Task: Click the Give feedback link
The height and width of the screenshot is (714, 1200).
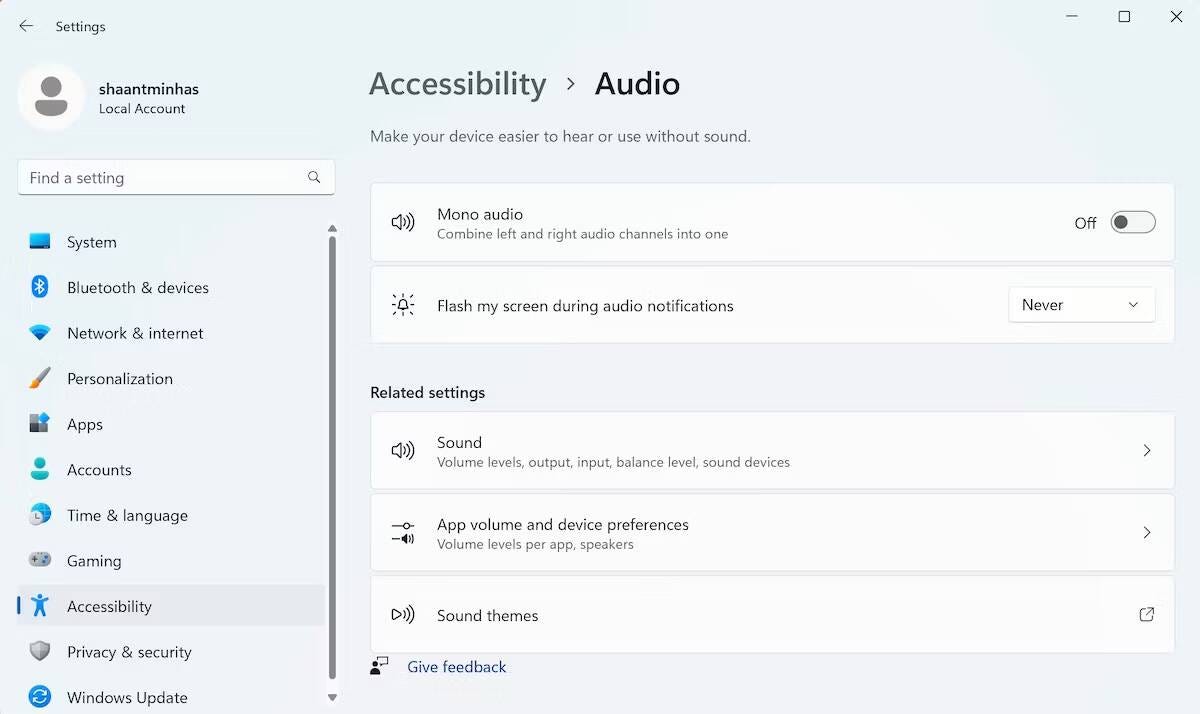Action: (x=457, y=666)
